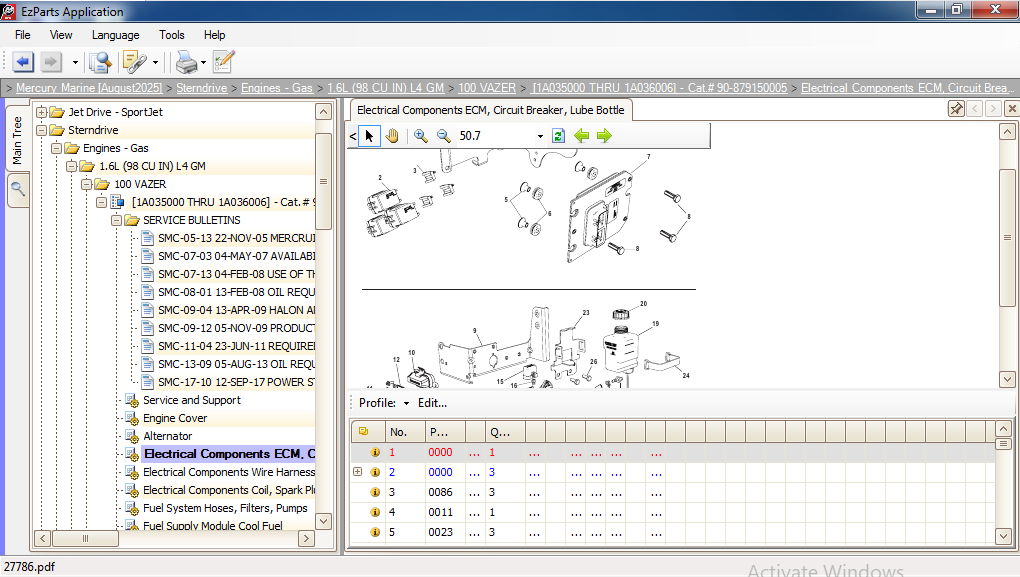The width and height of the screenshot is (1020, 577).
Task: Follow the Mercury Marine [August2025] breadcrumb link
Action: [x=89, y=88]
